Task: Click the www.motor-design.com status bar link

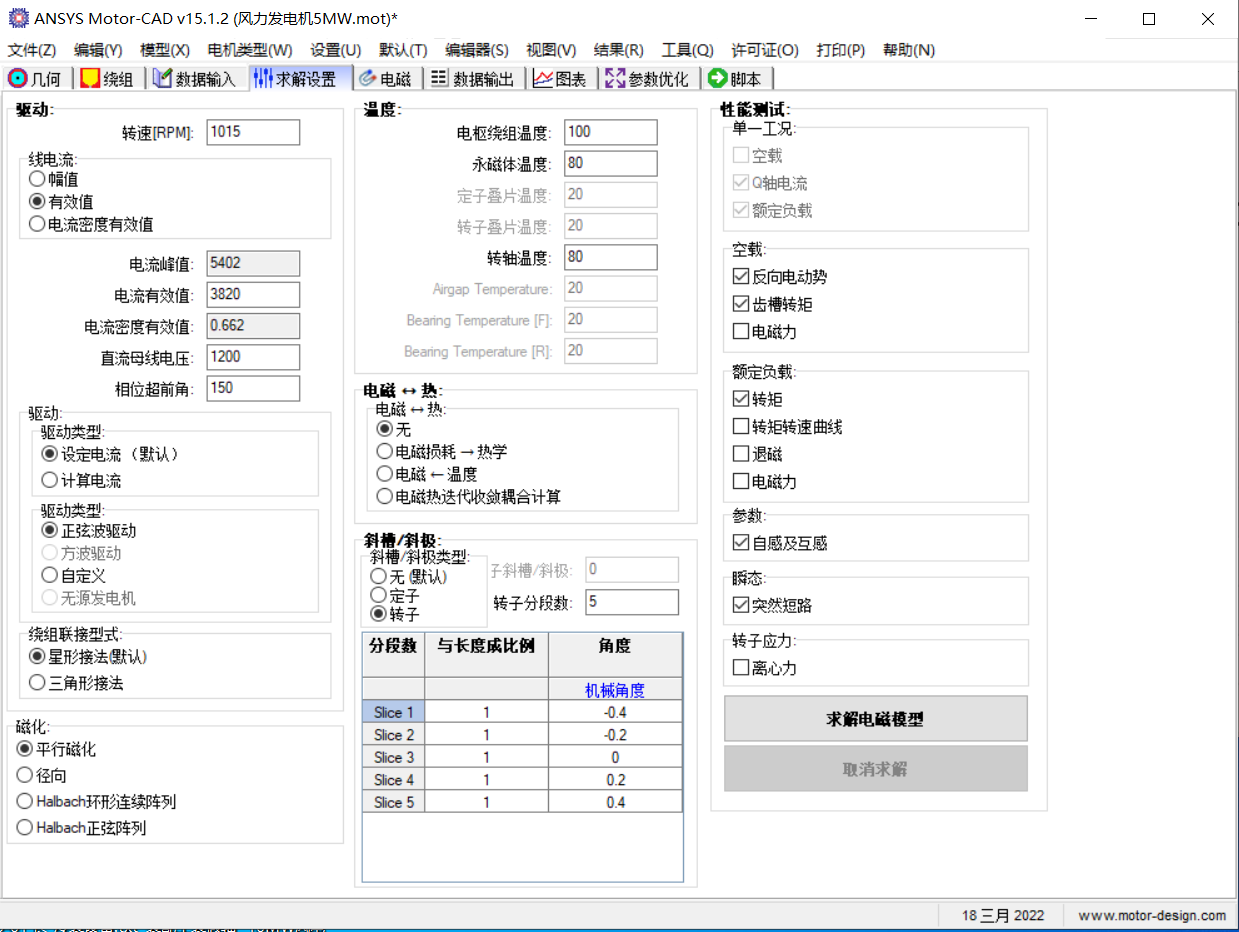Action: click(x=1152, y=915)
